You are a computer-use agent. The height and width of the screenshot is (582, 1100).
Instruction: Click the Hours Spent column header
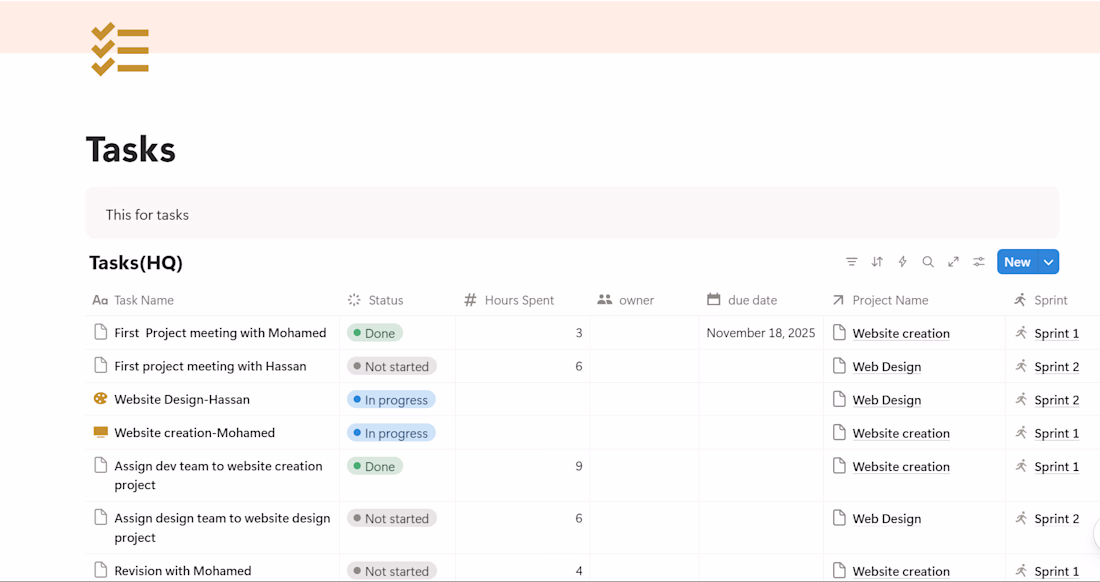(518, 300)
